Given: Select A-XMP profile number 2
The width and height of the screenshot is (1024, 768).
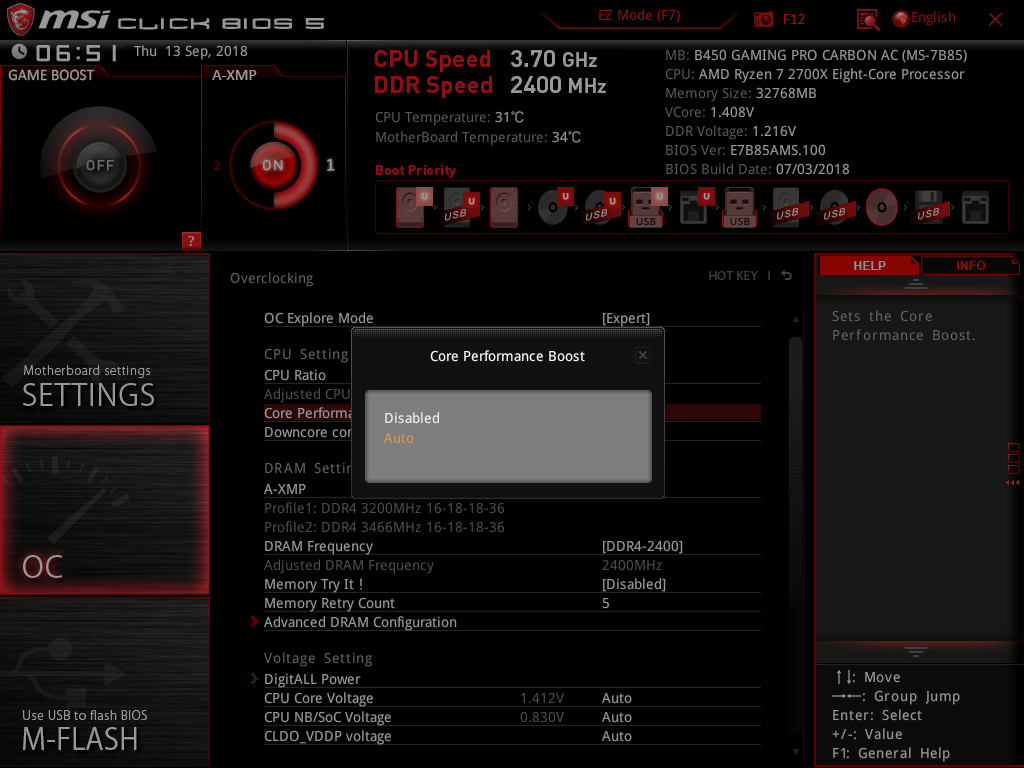Looking at the screenshot, I should point(216,165).
